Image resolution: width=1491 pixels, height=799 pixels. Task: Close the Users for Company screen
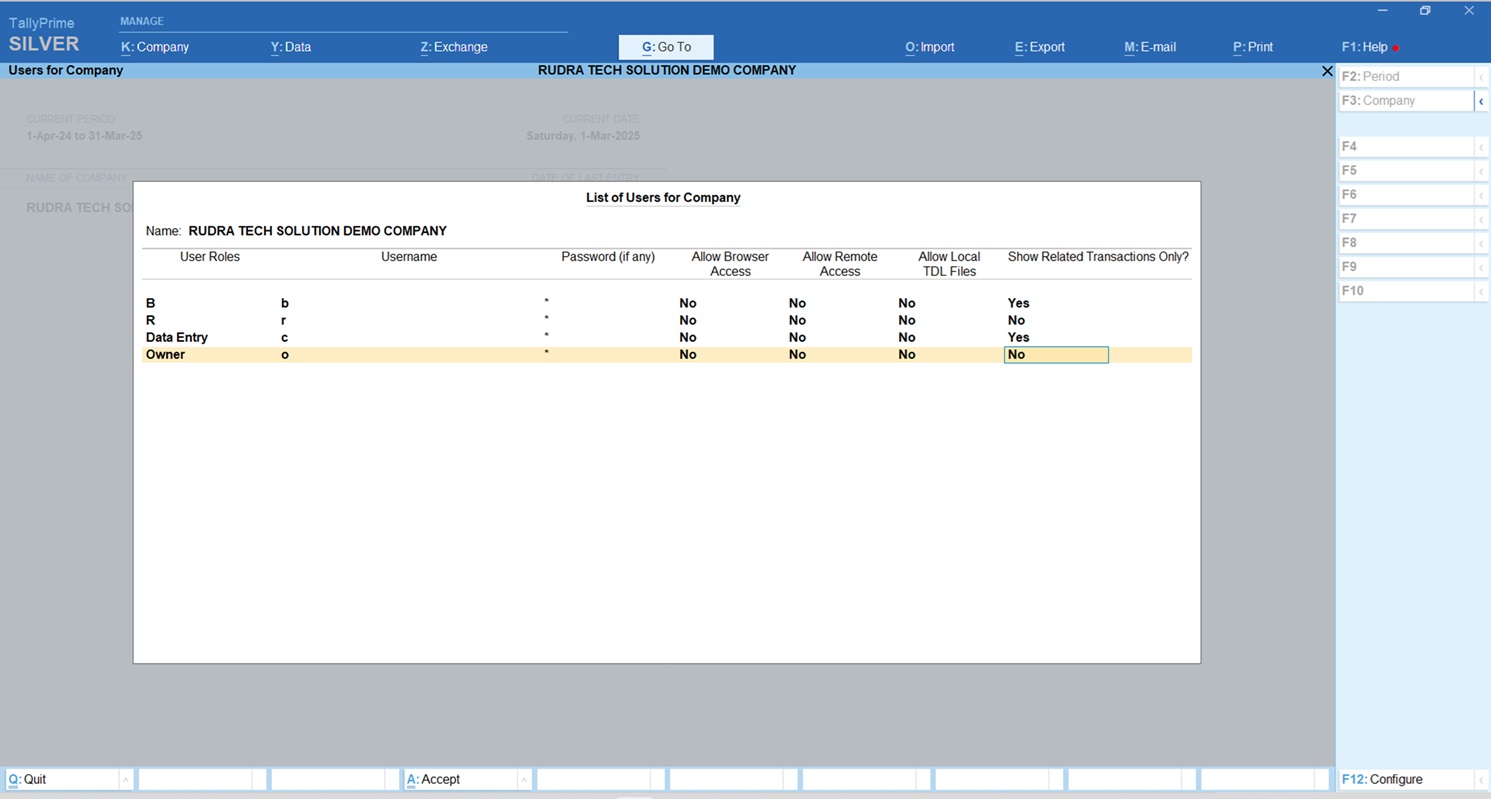1327,71
